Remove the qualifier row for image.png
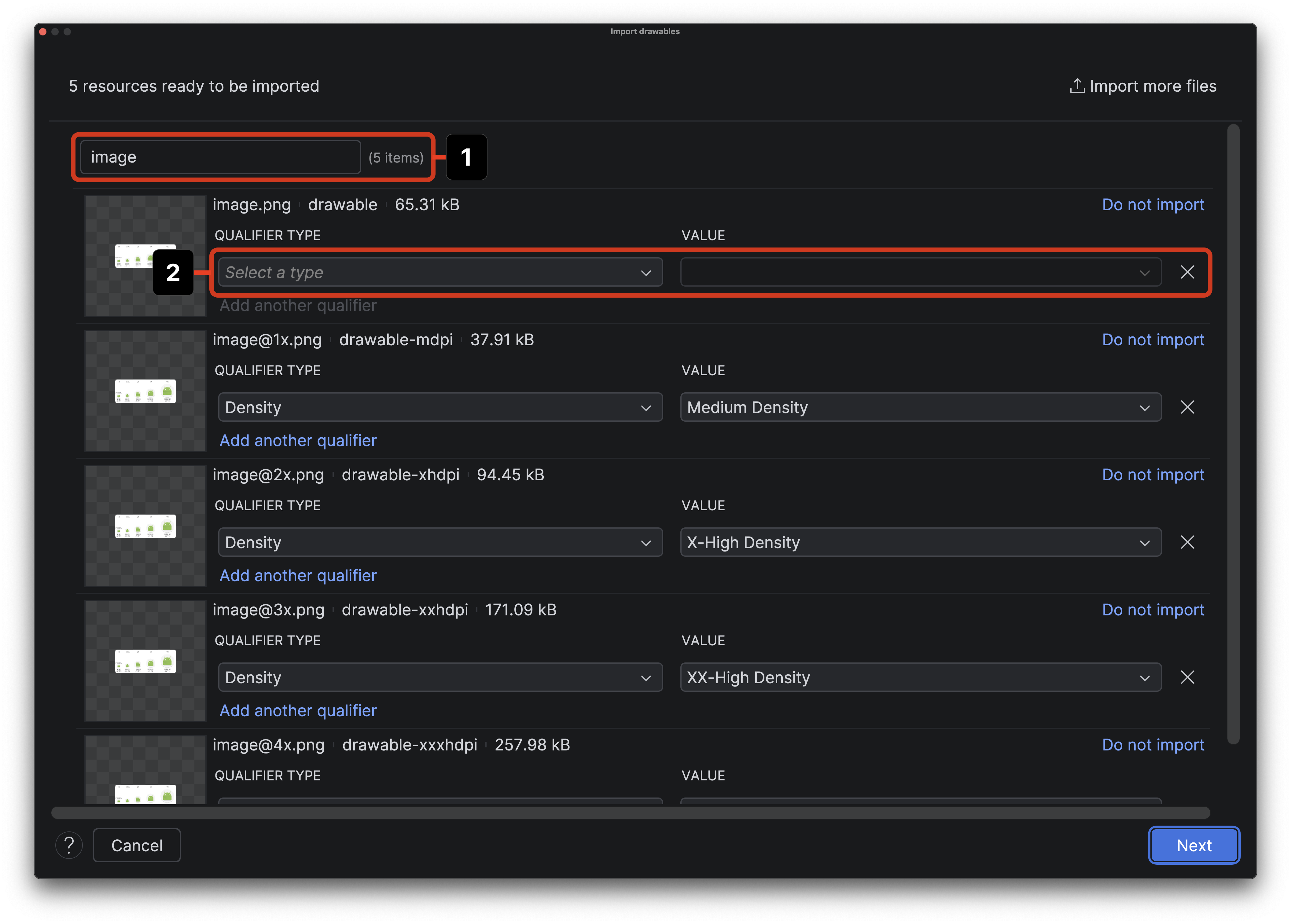 [x=1187, y=272]
